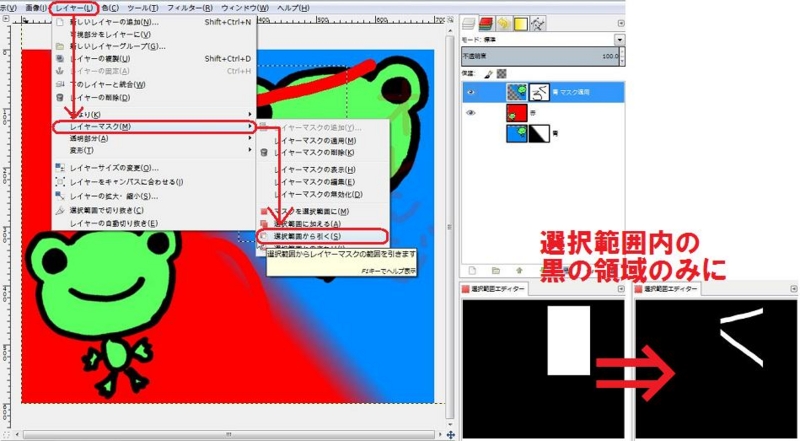Click the new layer icon under the layer list
The image size is (800, 441).
[472, 271]
